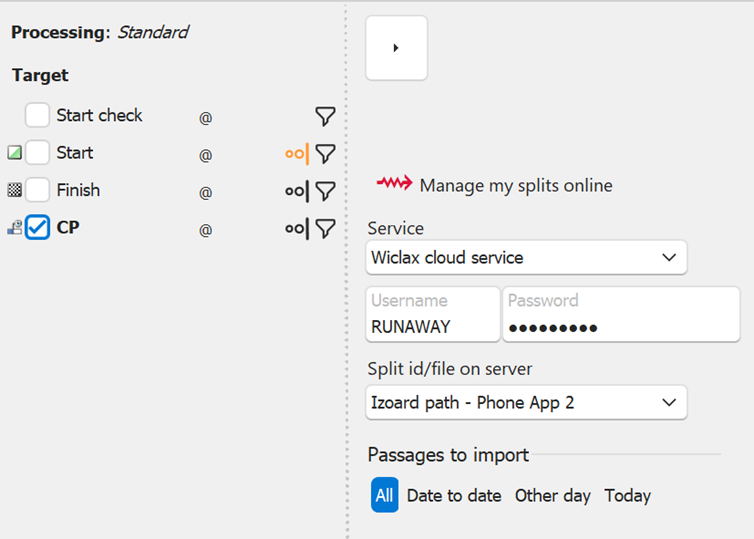The image size is (754, 539).
Task: Click the filter icon in Finish row
Action: point(325,190)
